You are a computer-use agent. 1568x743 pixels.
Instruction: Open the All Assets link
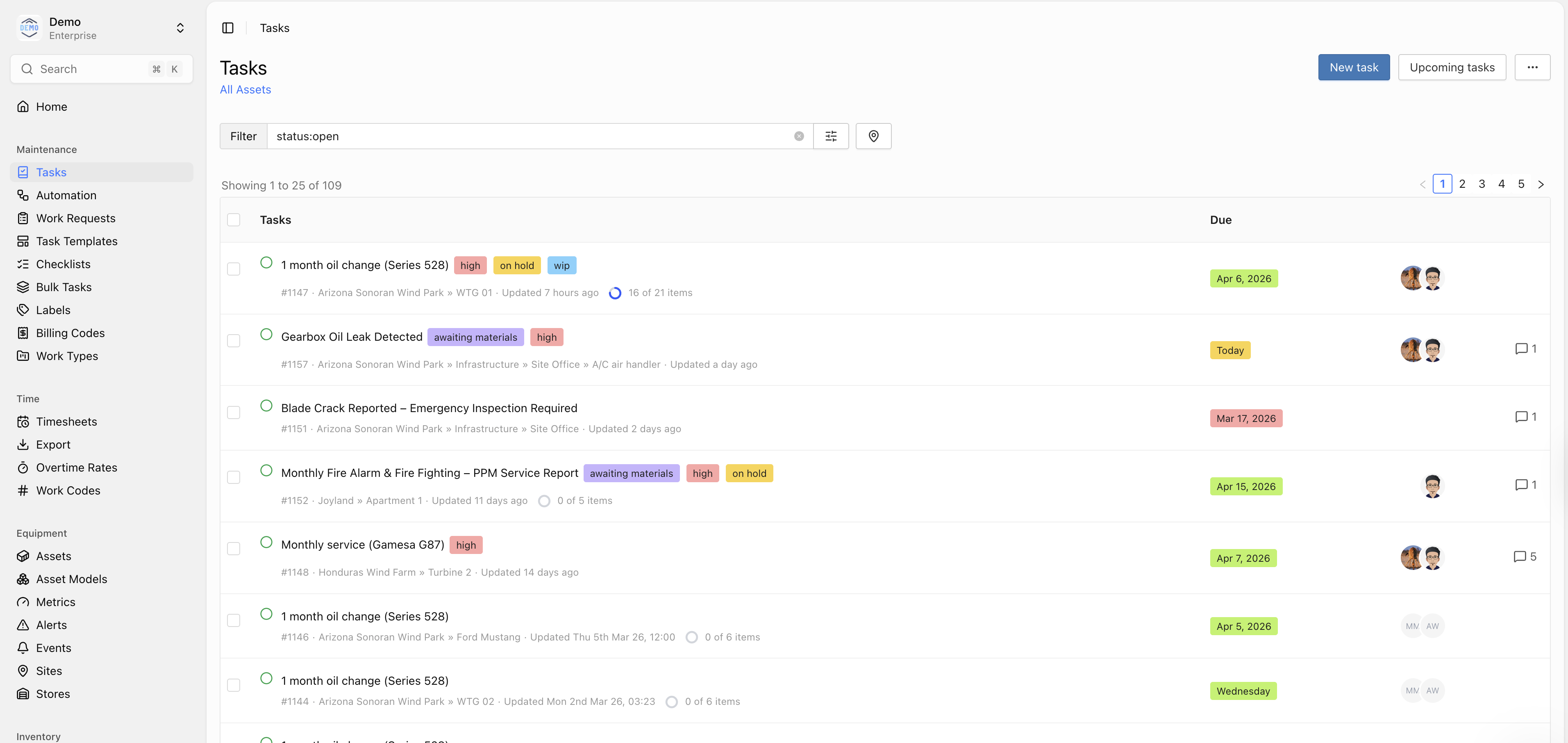tap(245, 89)
